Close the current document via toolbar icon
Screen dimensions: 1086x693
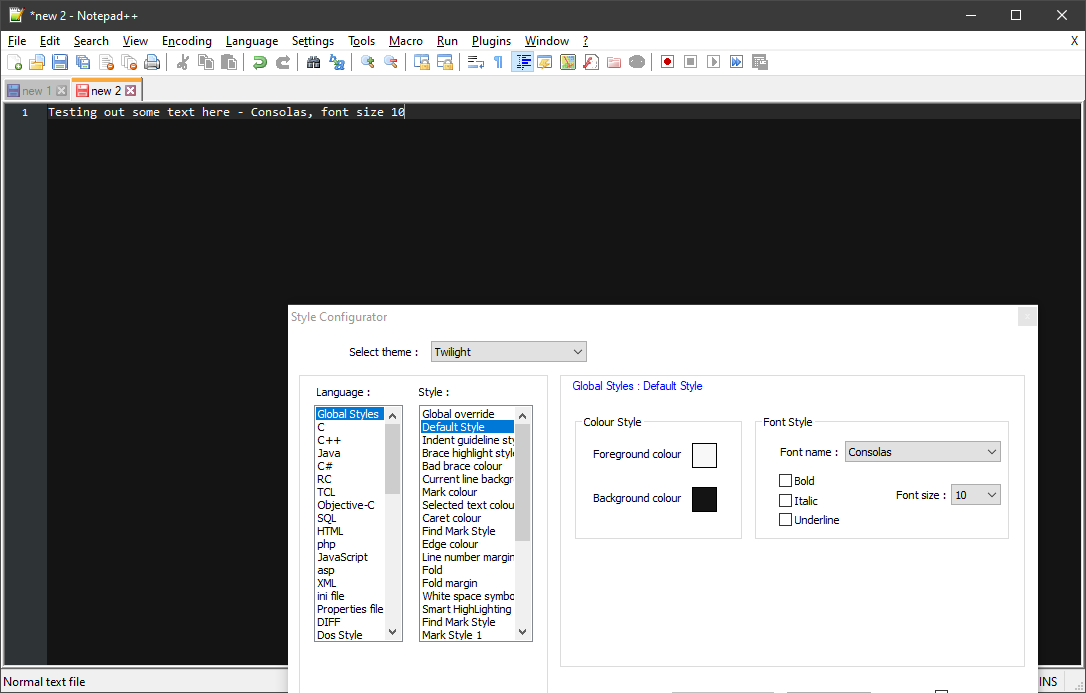pos(106,62)
